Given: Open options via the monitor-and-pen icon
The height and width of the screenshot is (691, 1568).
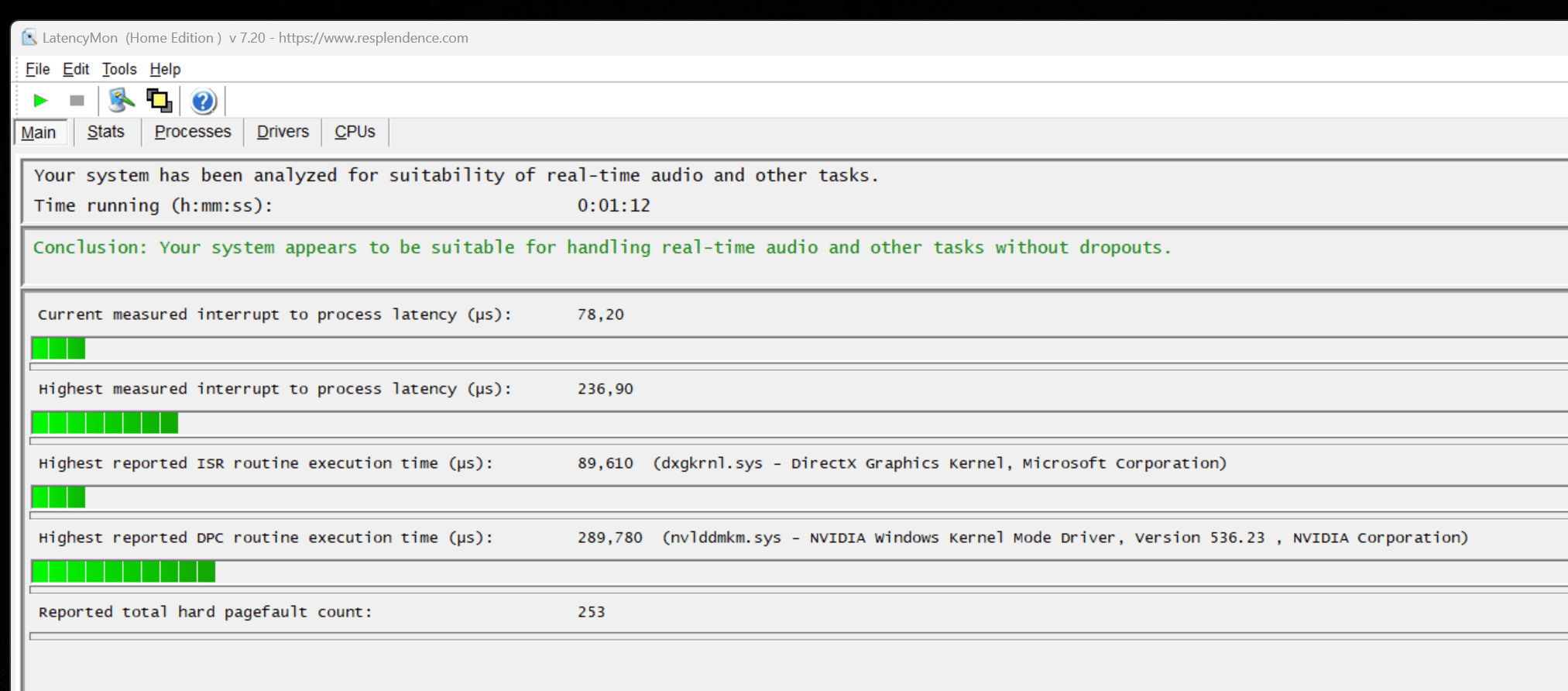Looking at the screenshot, I should (x=121, y=101).
